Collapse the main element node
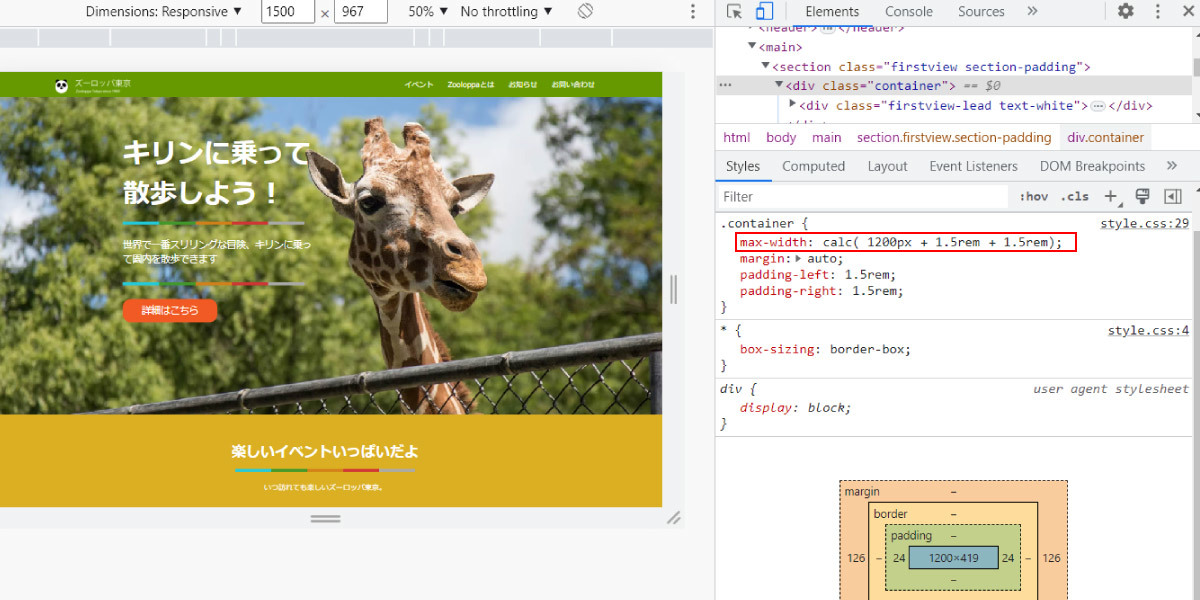1200x600 pixels. point(752,47)
